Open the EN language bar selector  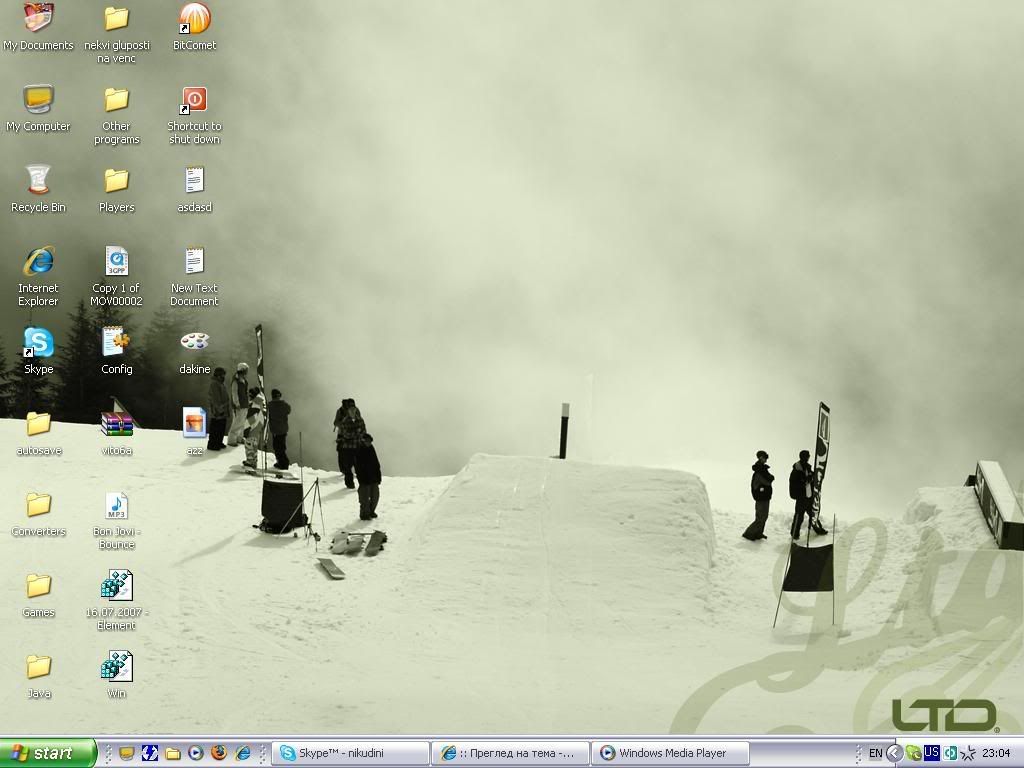point(875,753)
